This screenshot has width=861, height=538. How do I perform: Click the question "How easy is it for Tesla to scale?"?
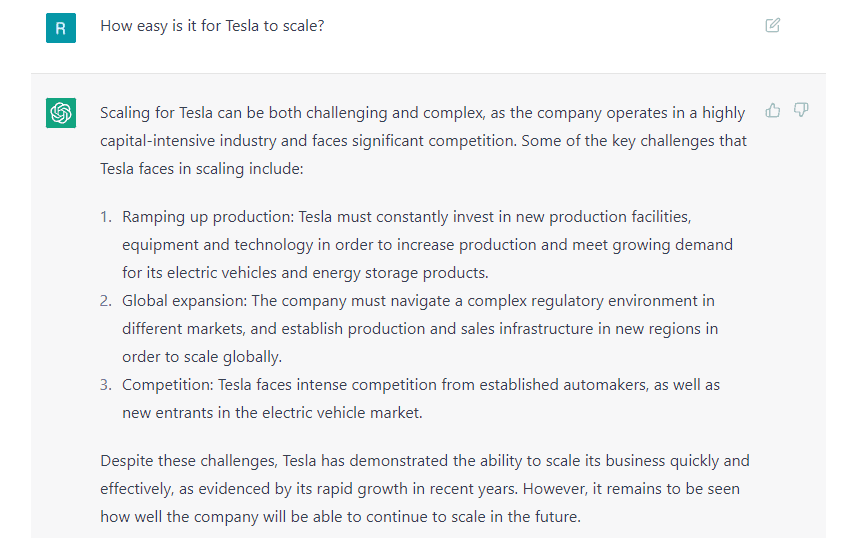(211, 26)
